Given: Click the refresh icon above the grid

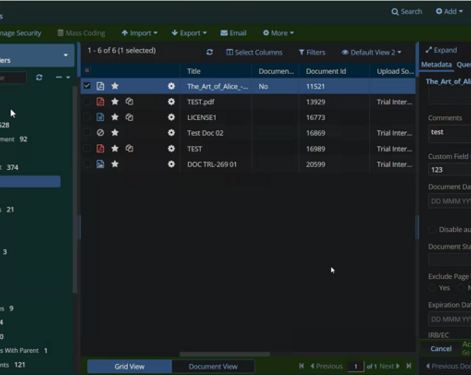Looking at the screenshot, I should (x=209, y=52).
